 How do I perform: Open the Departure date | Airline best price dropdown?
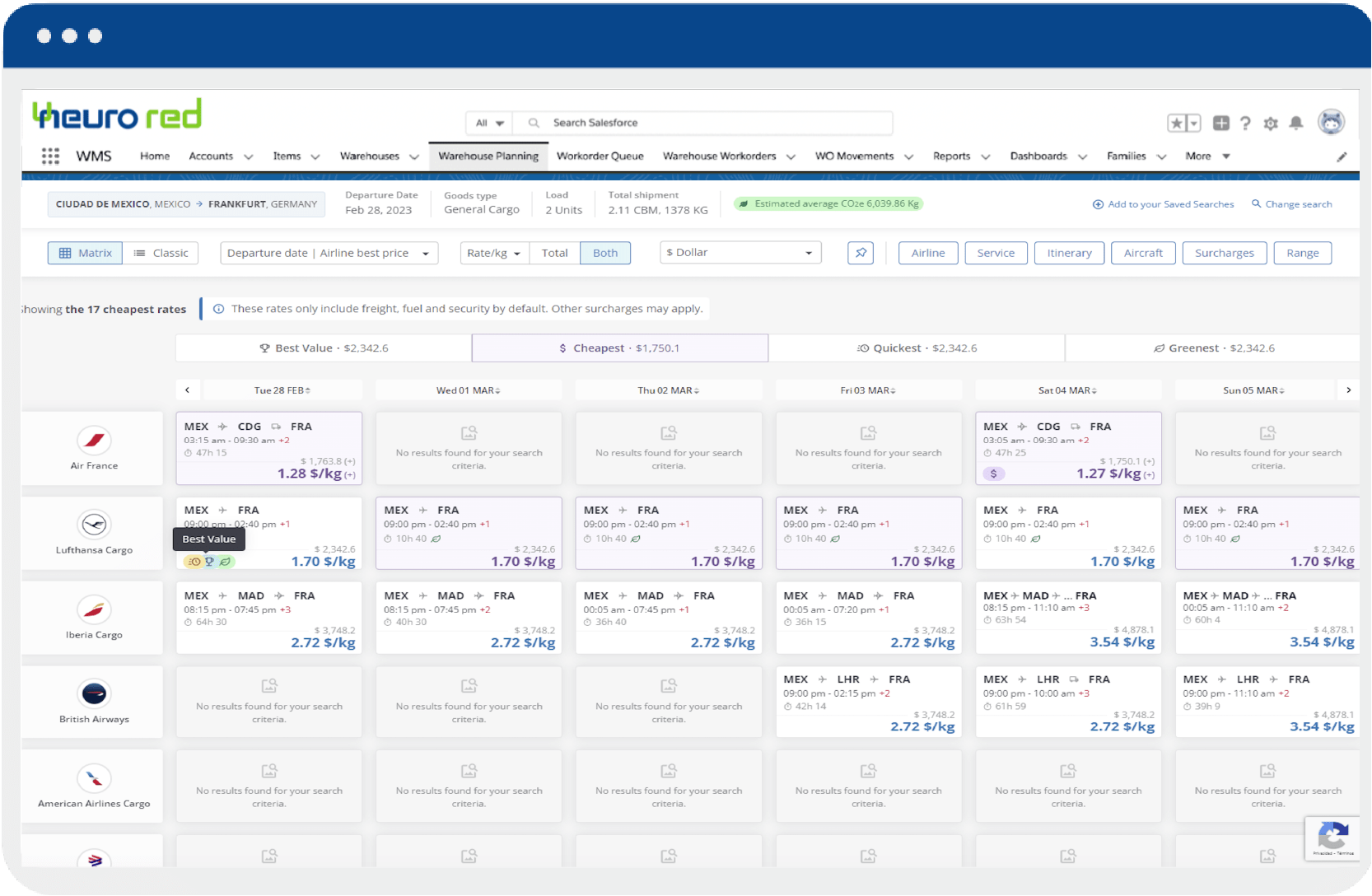329,253
